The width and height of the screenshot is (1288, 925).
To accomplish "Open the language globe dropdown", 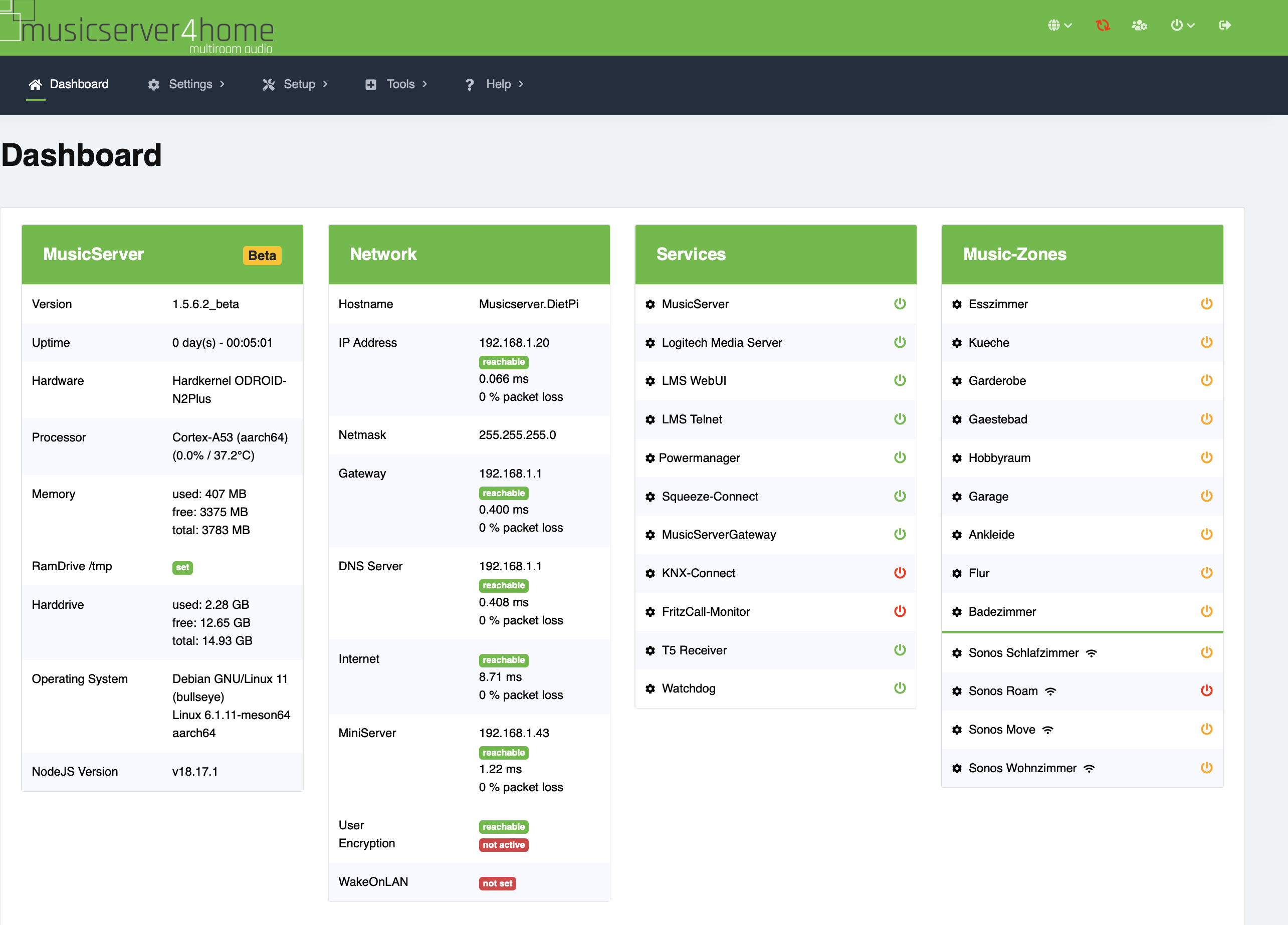I will (x=1059, y=25).
